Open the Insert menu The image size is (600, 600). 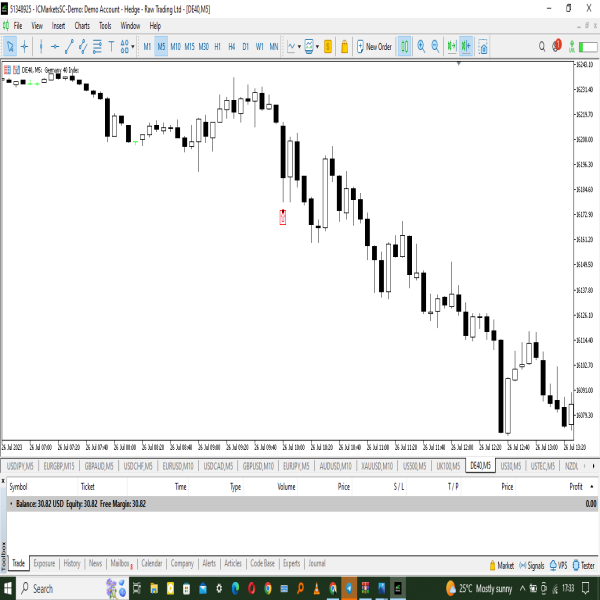click(x=58, y=26)
